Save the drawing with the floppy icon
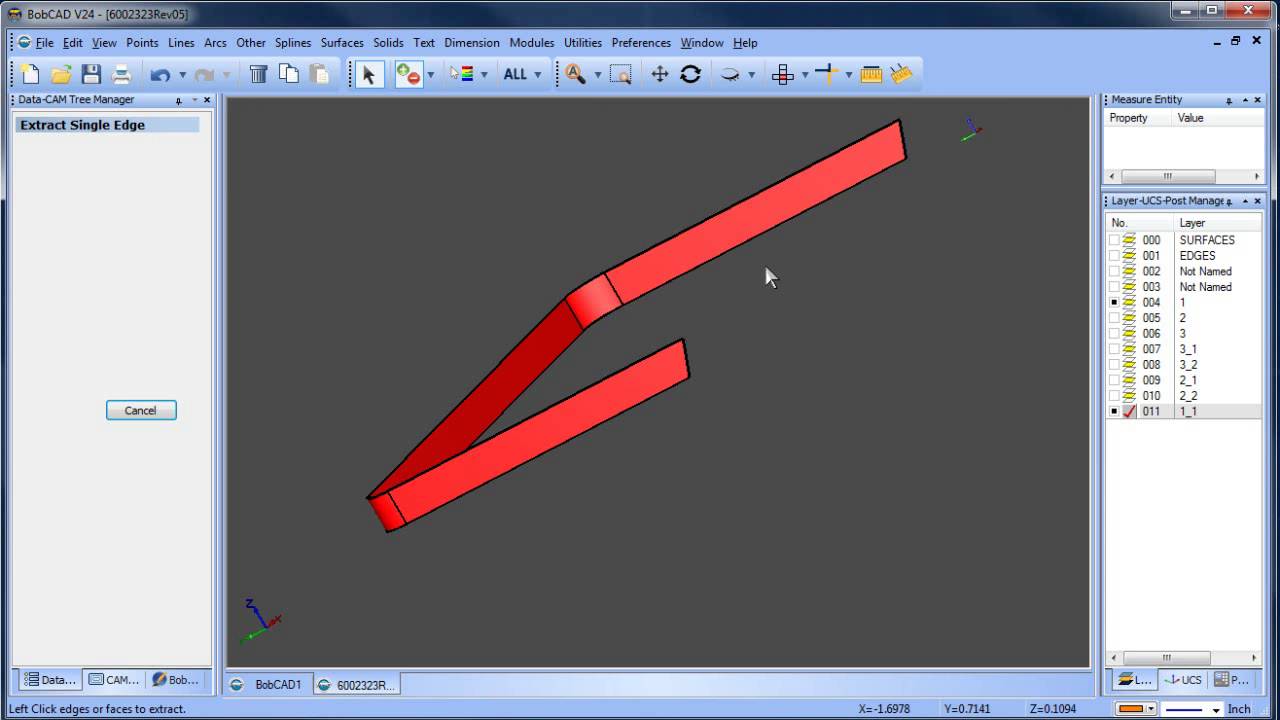The height and width of the screenshot is (720, 1280). [91, 74]
